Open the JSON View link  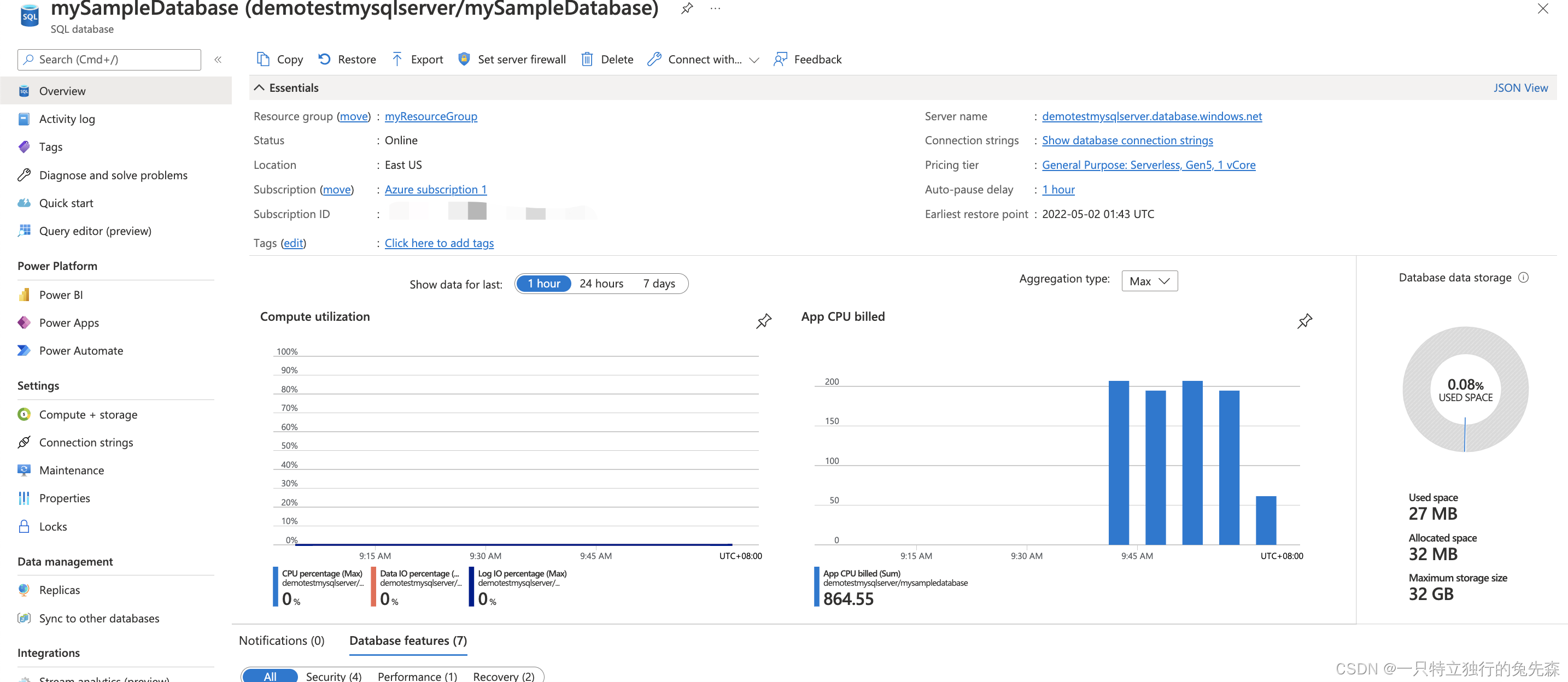pos(1520,87)
